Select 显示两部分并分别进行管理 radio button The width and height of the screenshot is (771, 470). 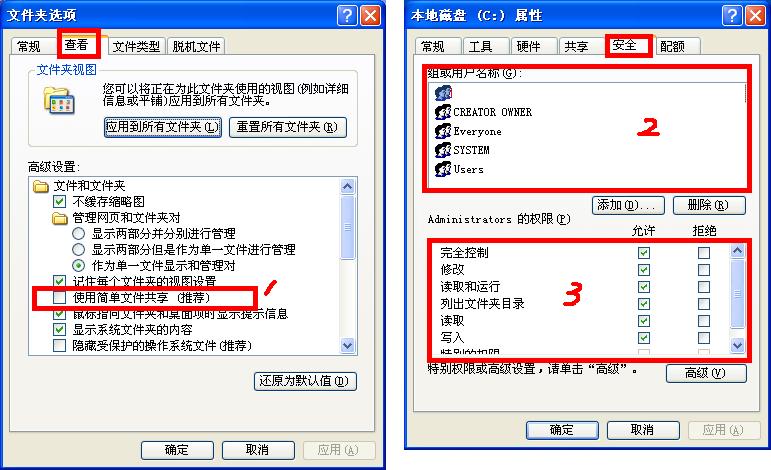pos(79,234)
